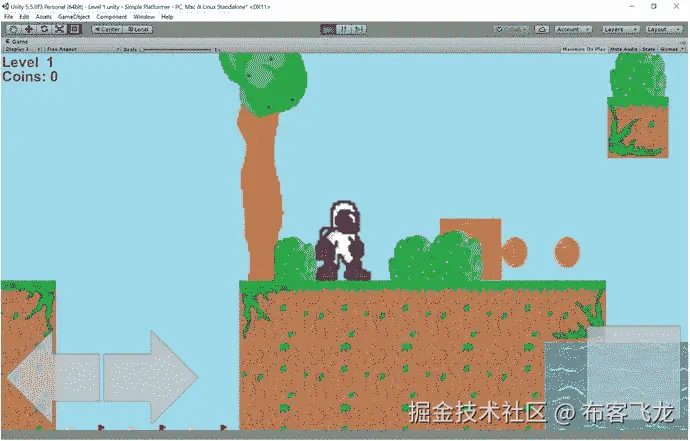Tap the right arrow movement button
Image resolution: width=690 pixels, height=441 pixels.
pyautogui.click(x=150, y=377)
